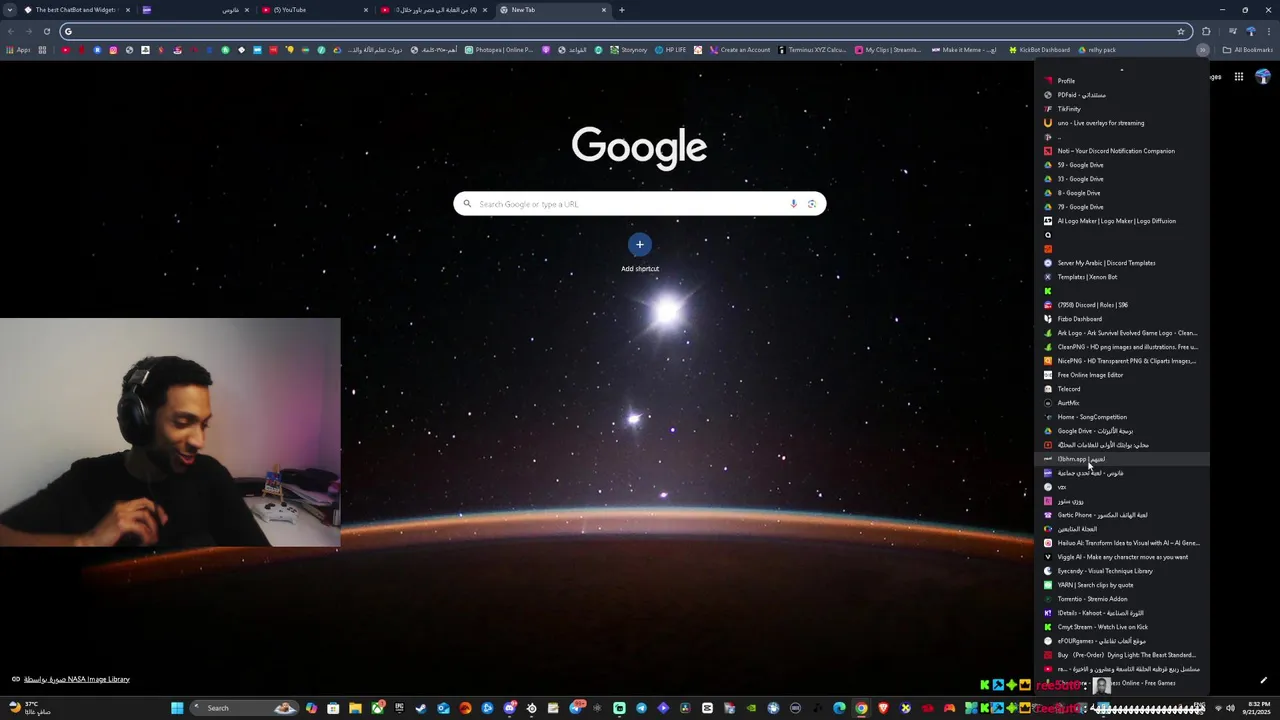1280x720 pixels.
Task: Open Brave browser from the taskbar
Action: pyautogui.click(x=883, y=708)
